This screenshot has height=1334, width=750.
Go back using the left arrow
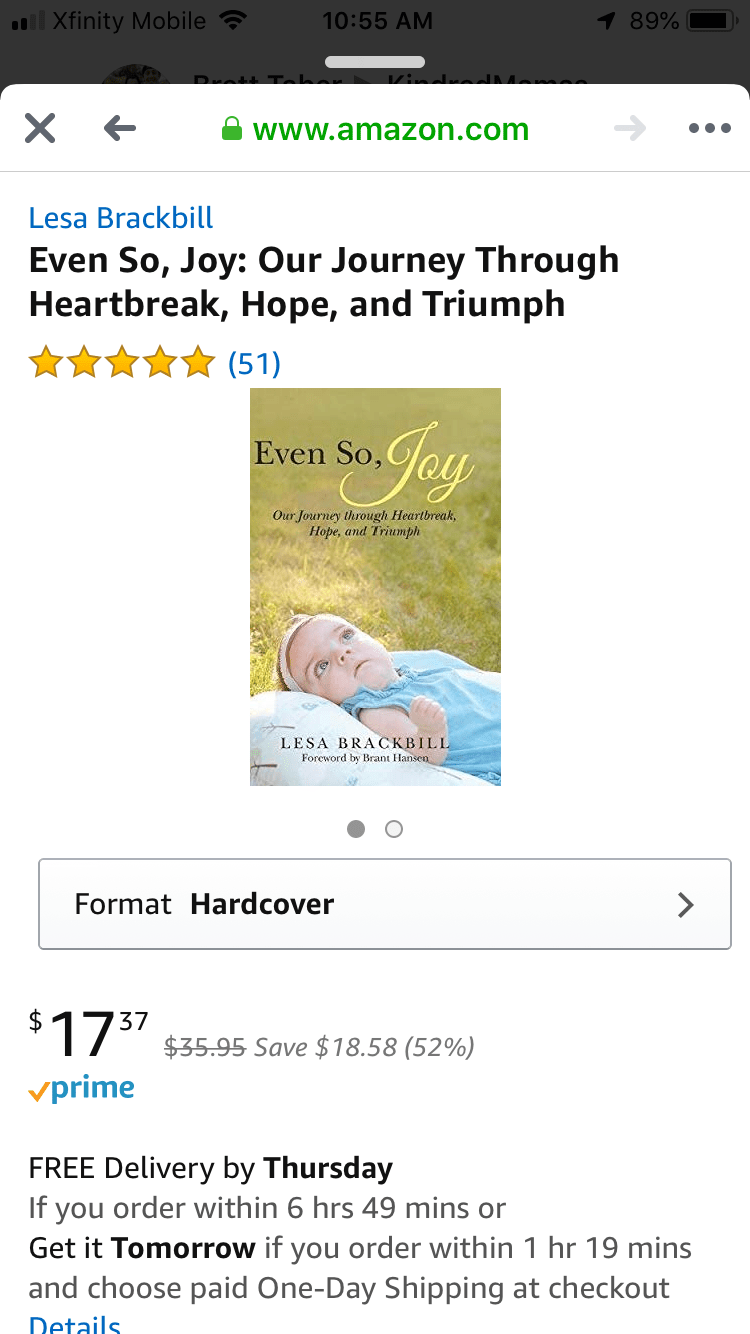point(119,128)
